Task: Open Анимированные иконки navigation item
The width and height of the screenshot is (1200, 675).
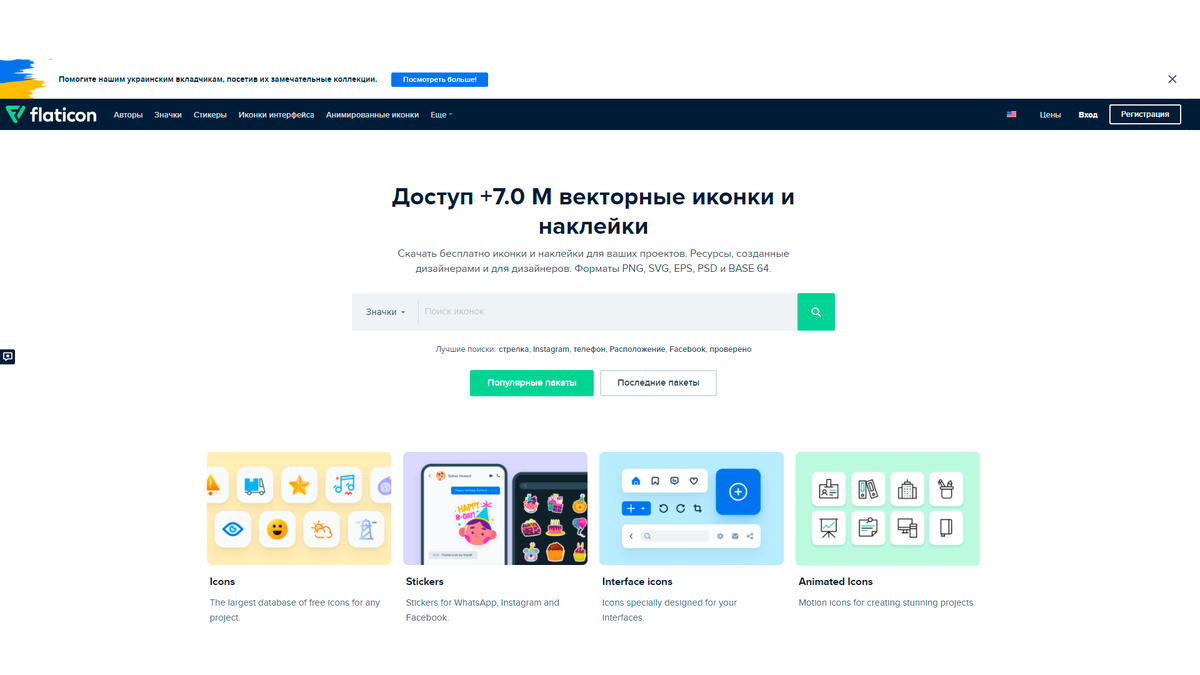Action: click(372, 114)
